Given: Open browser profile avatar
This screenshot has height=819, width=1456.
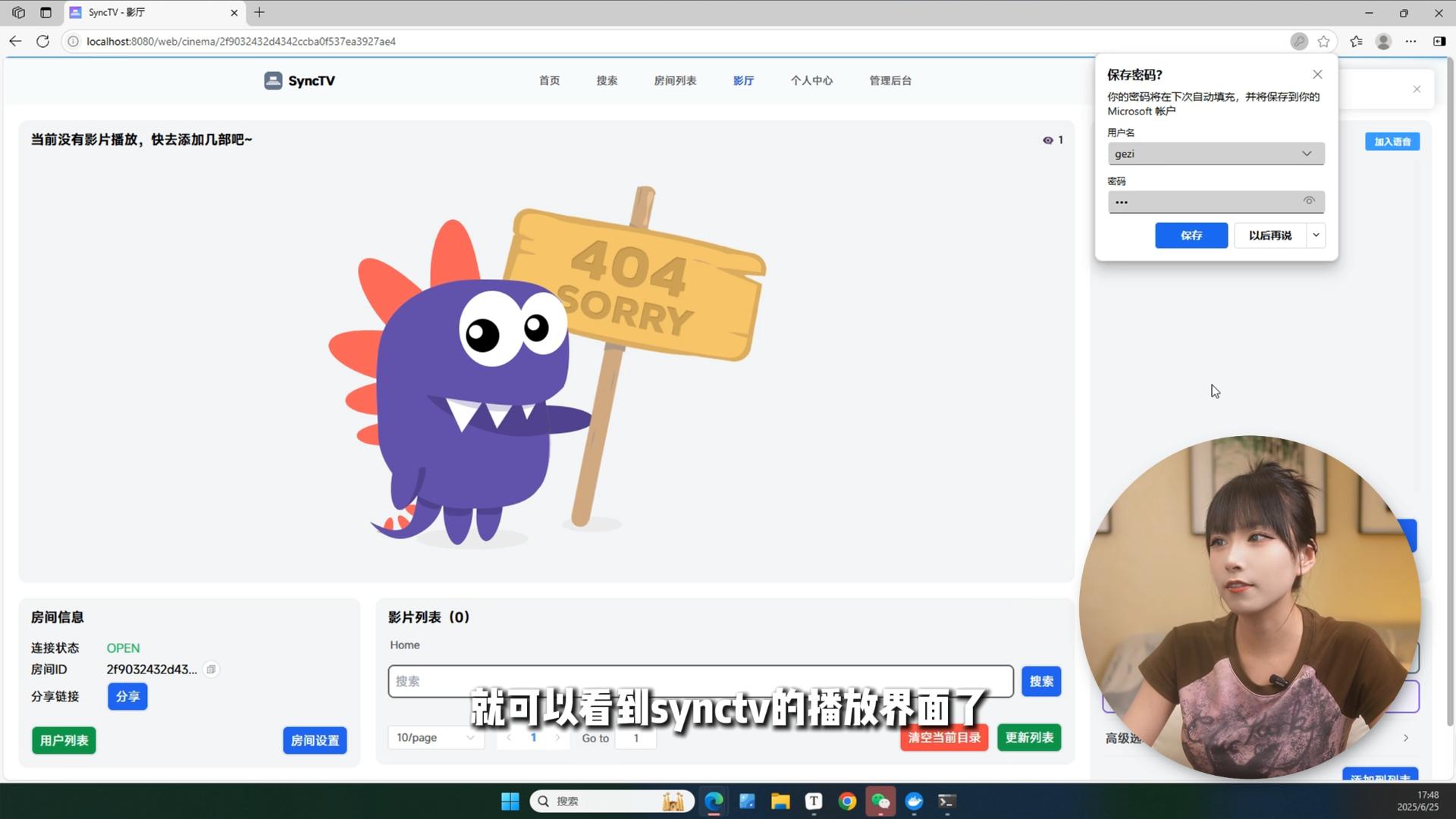Looking at the screenshot, I should point(1383,42).
